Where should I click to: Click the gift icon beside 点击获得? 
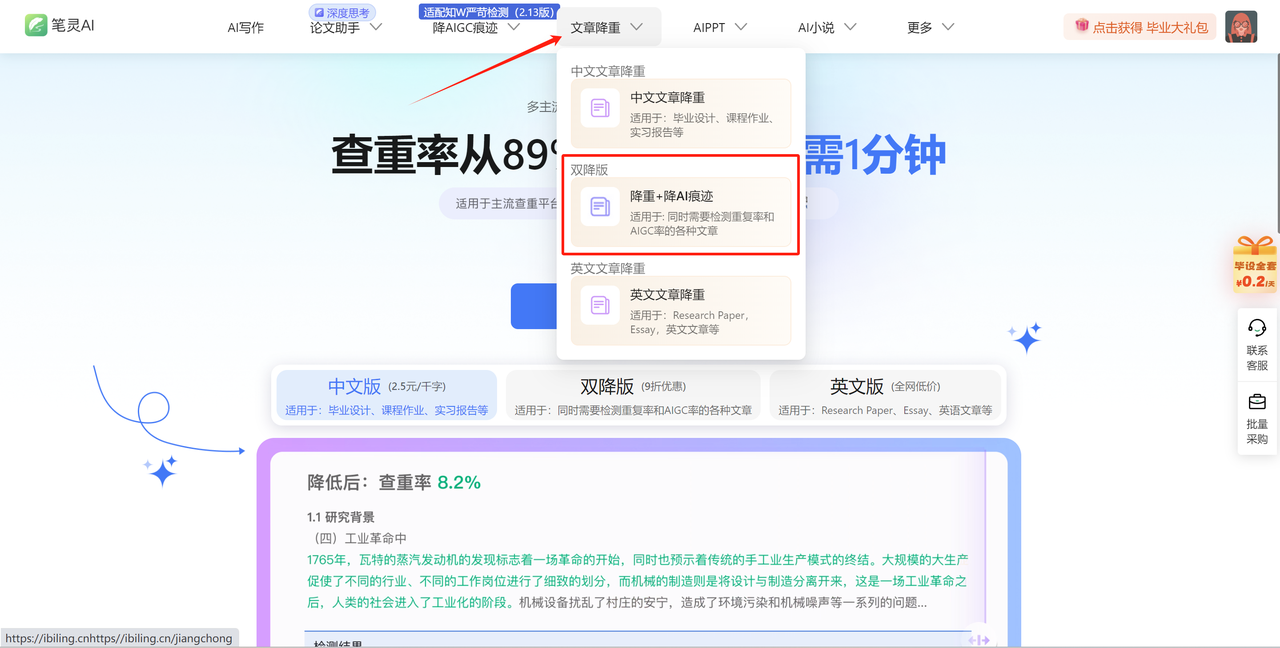point(1081,26)
